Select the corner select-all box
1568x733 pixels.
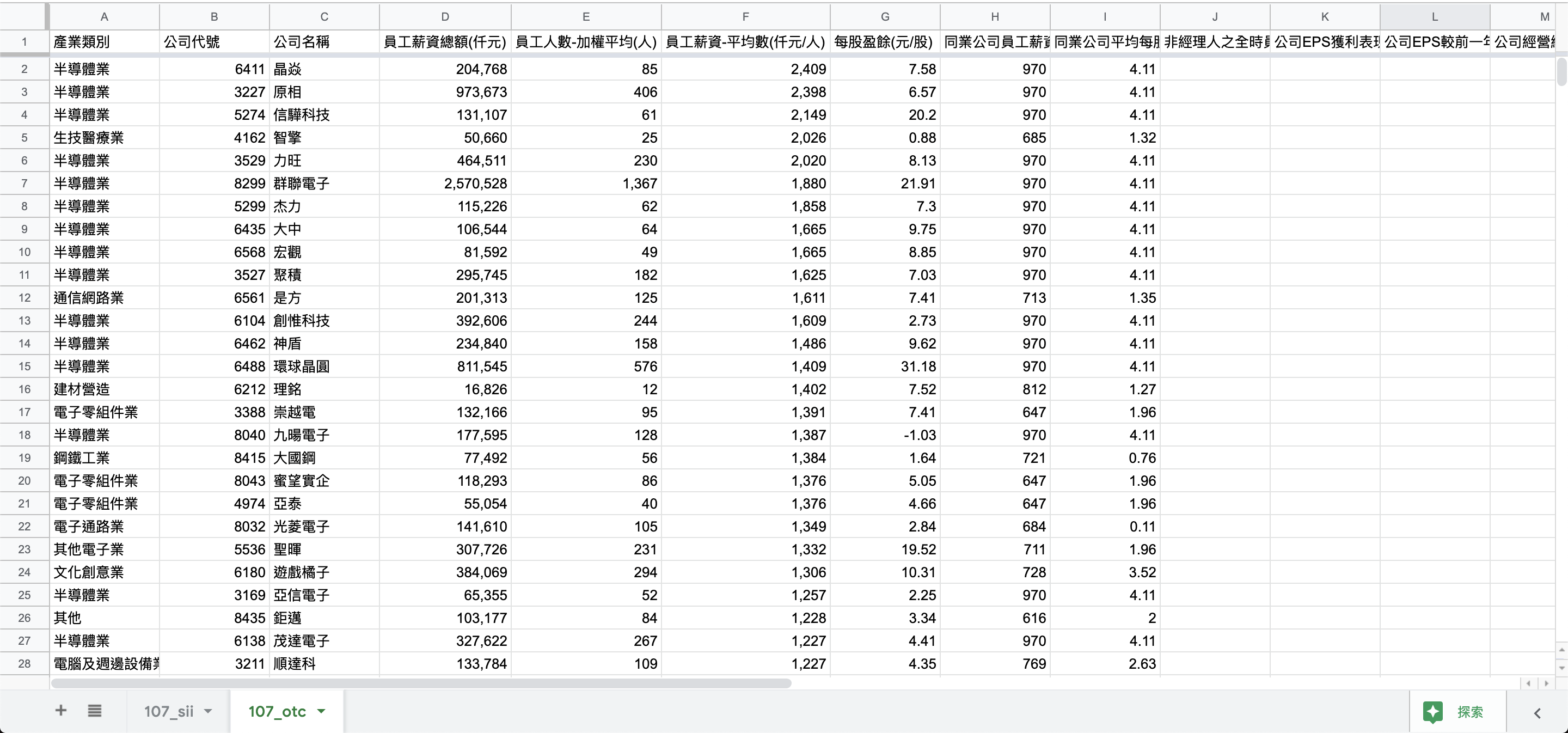coord(24,16)
